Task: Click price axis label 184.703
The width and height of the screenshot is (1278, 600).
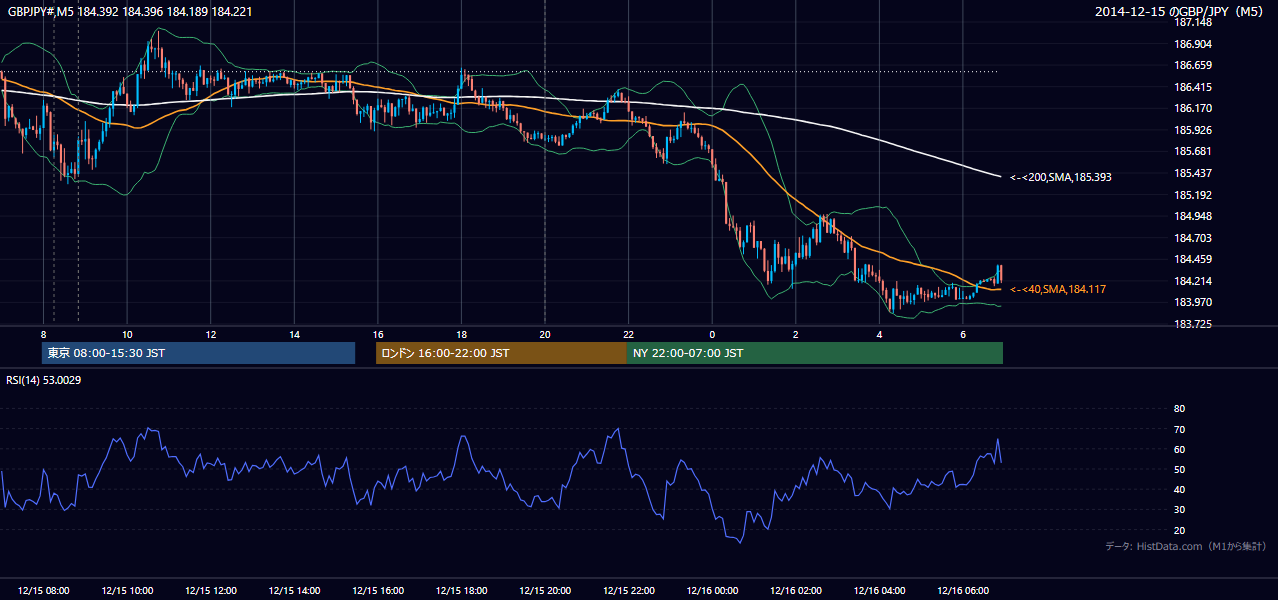Action: click(1192, 238)
